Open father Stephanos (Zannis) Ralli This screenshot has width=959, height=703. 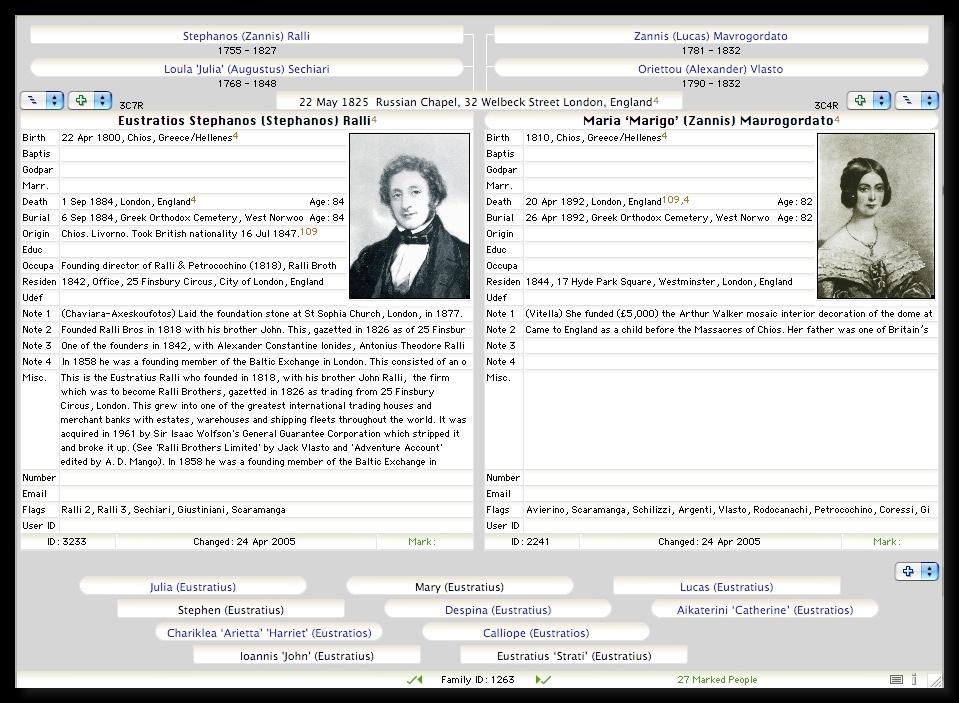click(246, 36)
